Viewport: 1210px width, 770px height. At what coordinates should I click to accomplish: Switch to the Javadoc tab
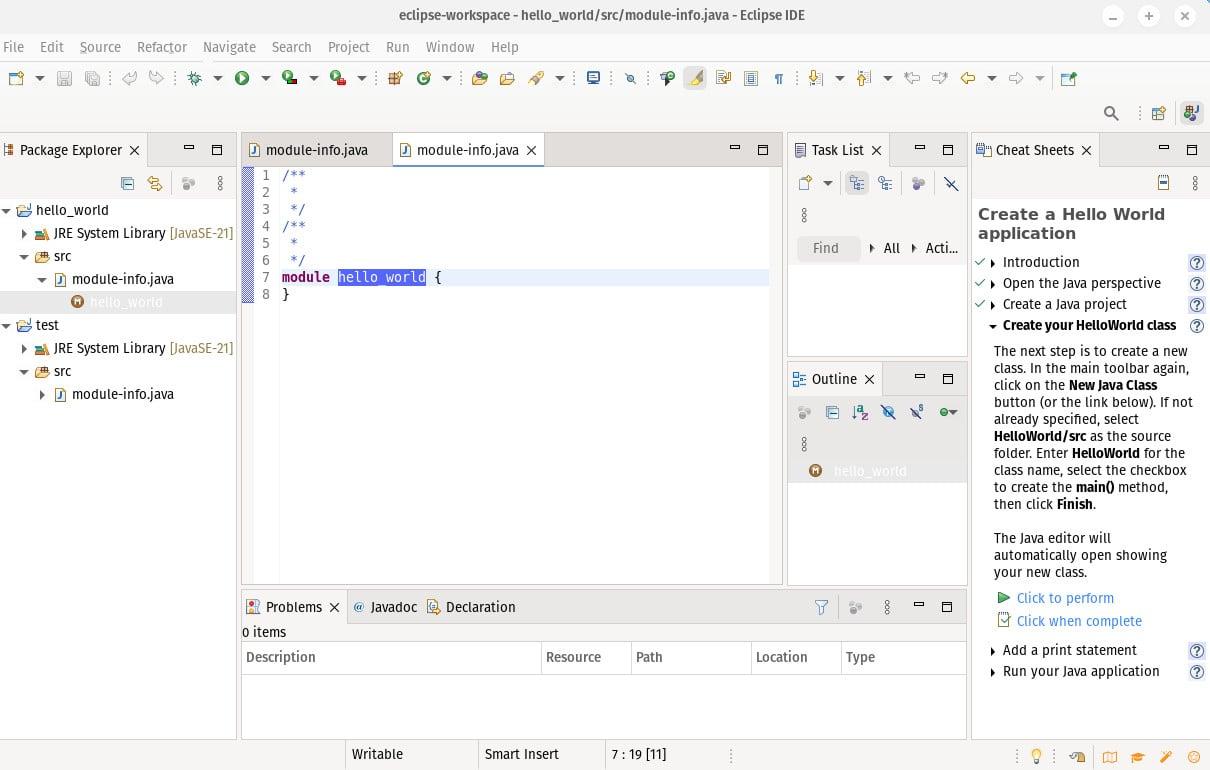coord(392,607)
